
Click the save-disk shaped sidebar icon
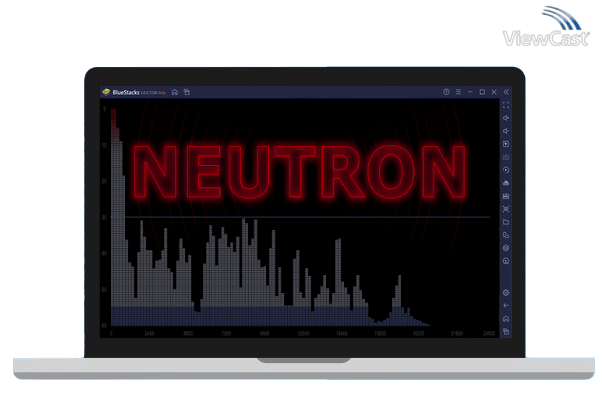506,196
